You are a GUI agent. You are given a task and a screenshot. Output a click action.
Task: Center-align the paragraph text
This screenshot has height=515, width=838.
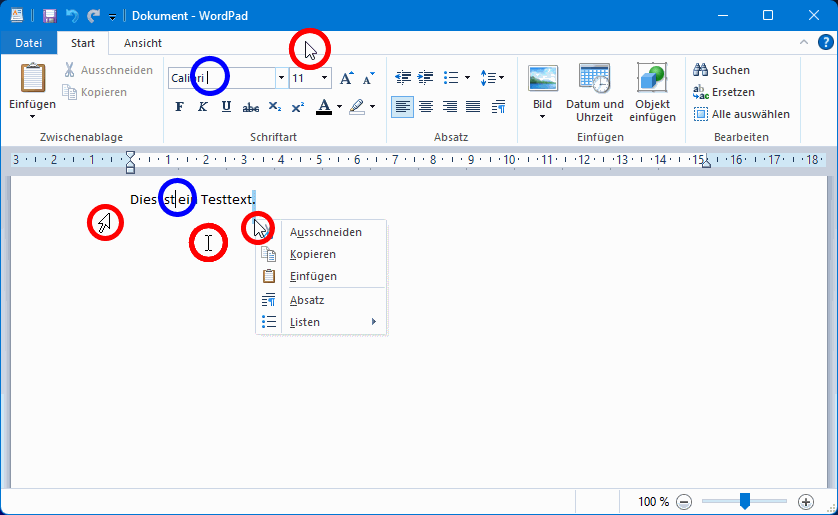pos(426,107)
